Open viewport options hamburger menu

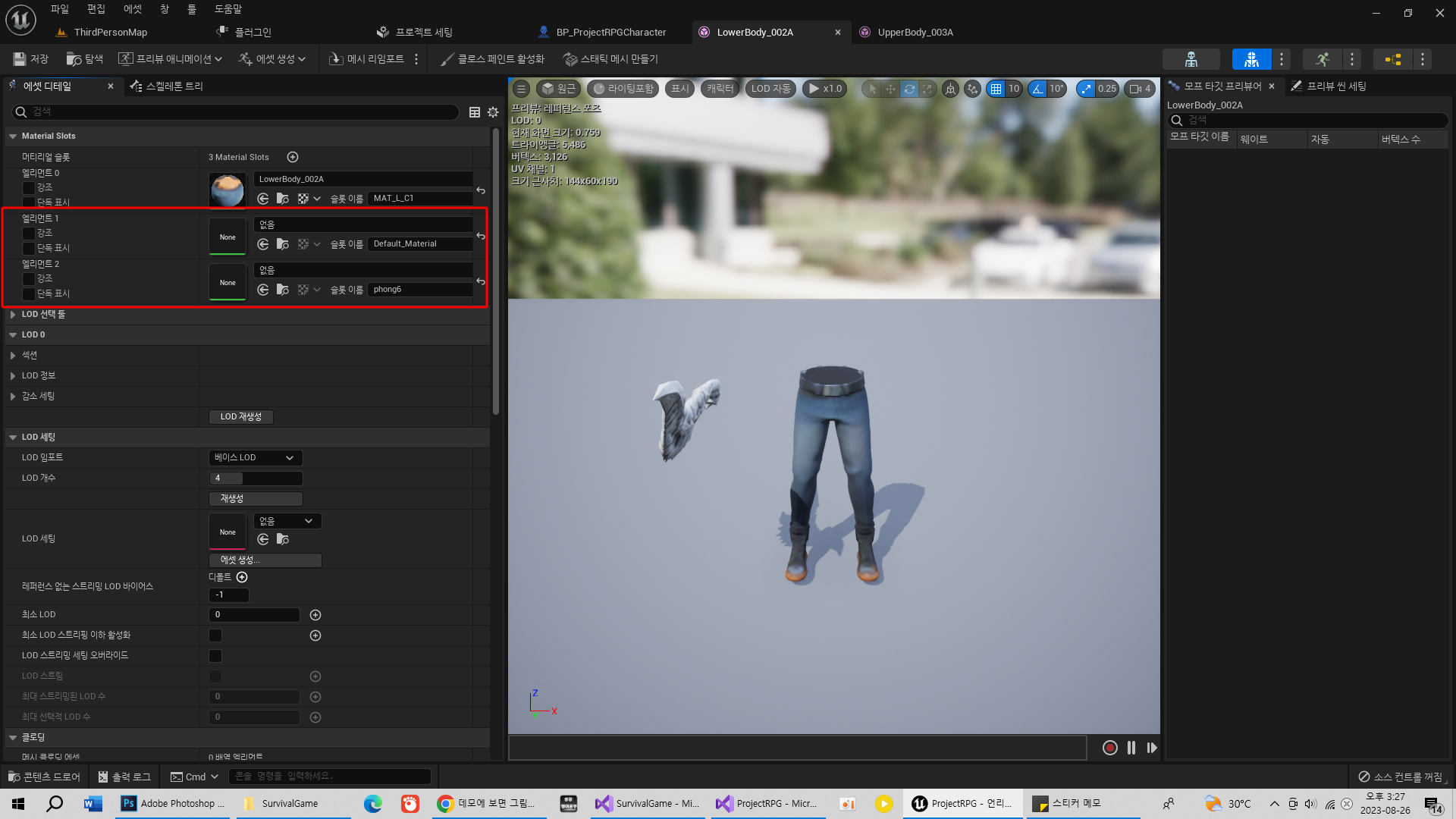coord(521,89)
